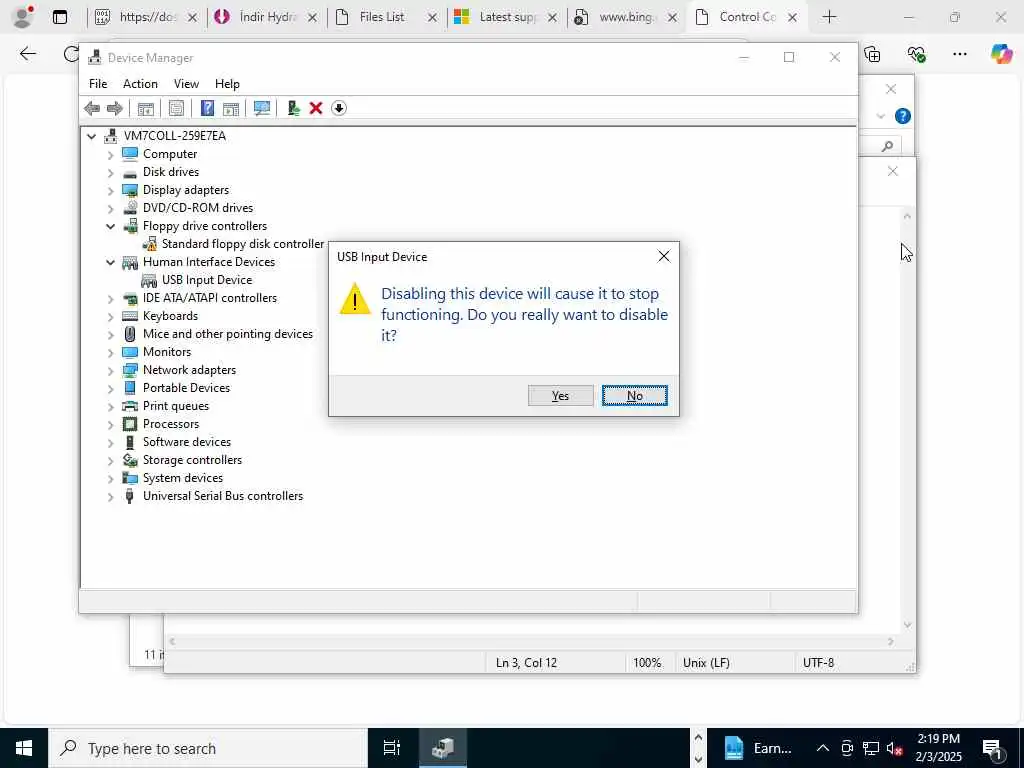Show hidden tray icons chevron
Screen dimensions: 1024x768
click(823, 748)
